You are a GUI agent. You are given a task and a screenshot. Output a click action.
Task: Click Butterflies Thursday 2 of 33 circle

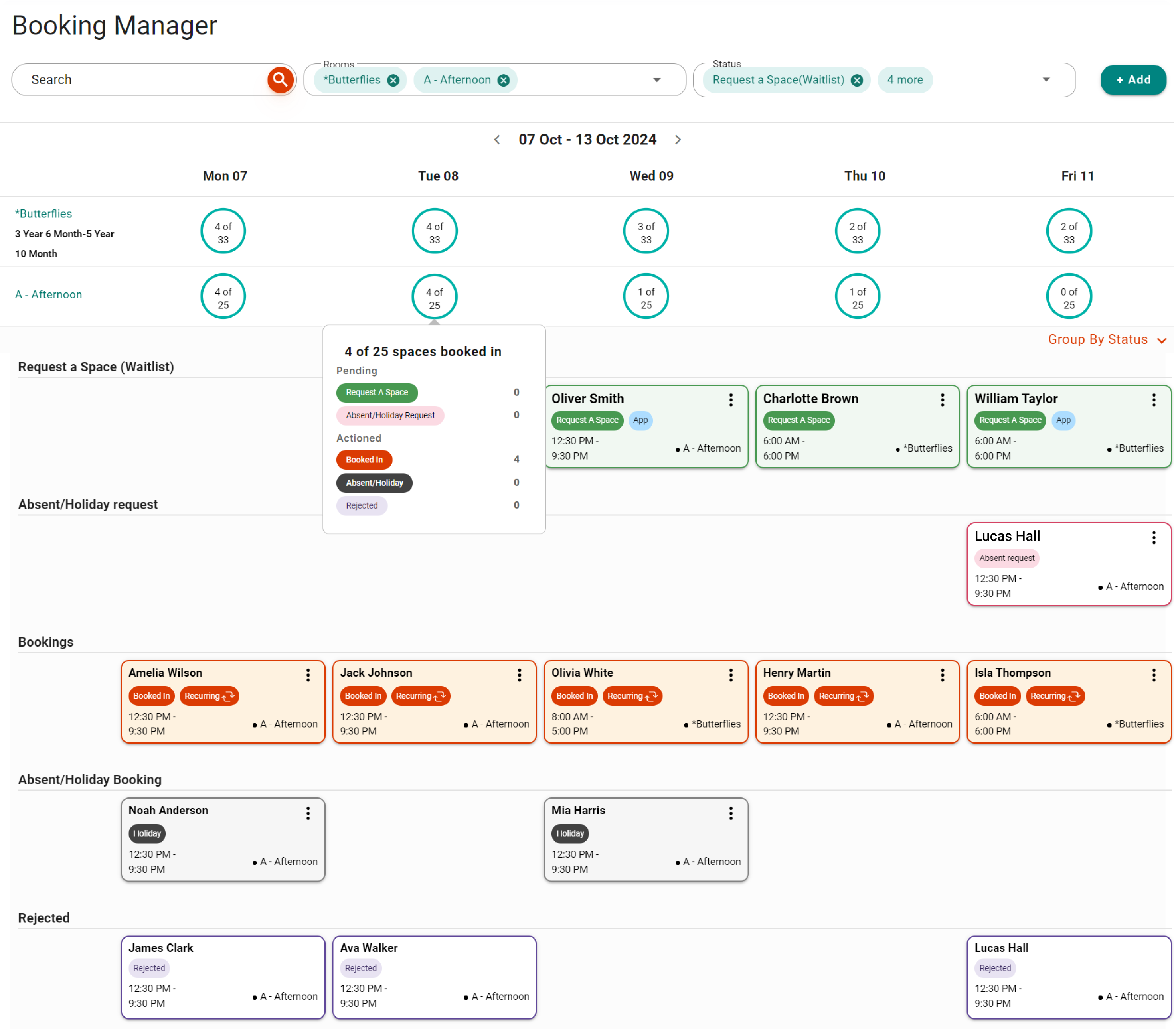[x=858, y=231]
